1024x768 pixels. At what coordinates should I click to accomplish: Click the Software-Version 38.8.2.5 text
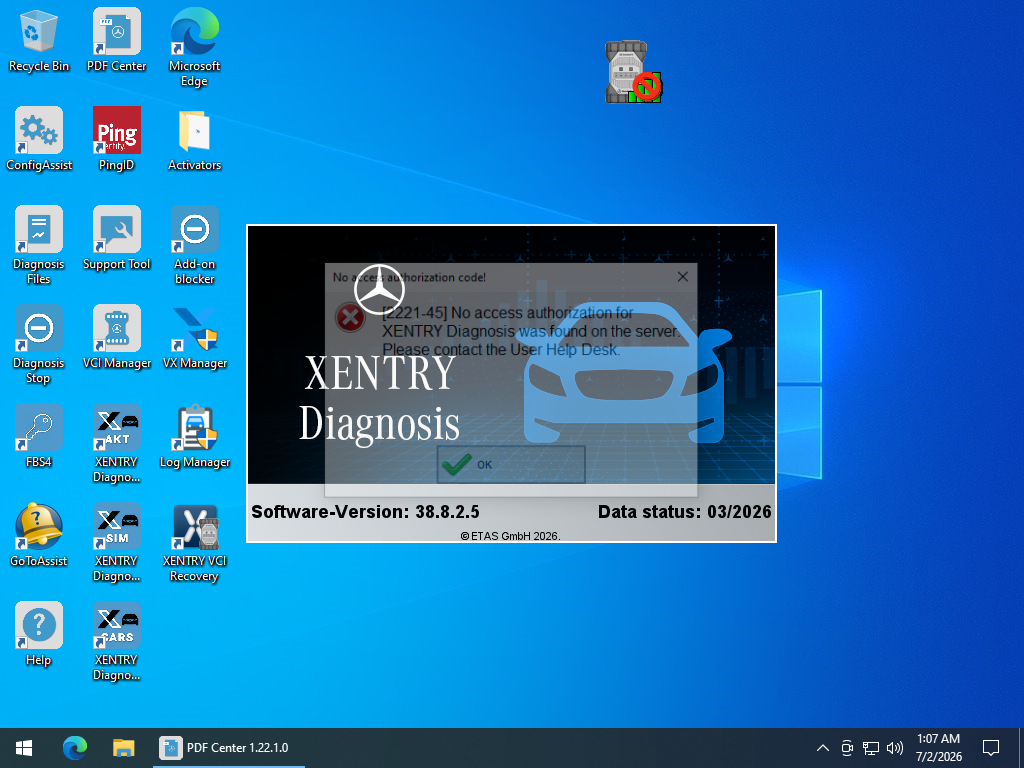[365, 511]
